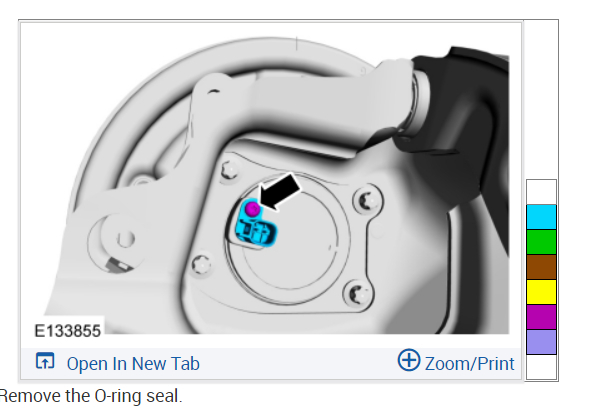Click the black arrow in the diagram
The height and width of the screenshot is (416, 592).
280,192
